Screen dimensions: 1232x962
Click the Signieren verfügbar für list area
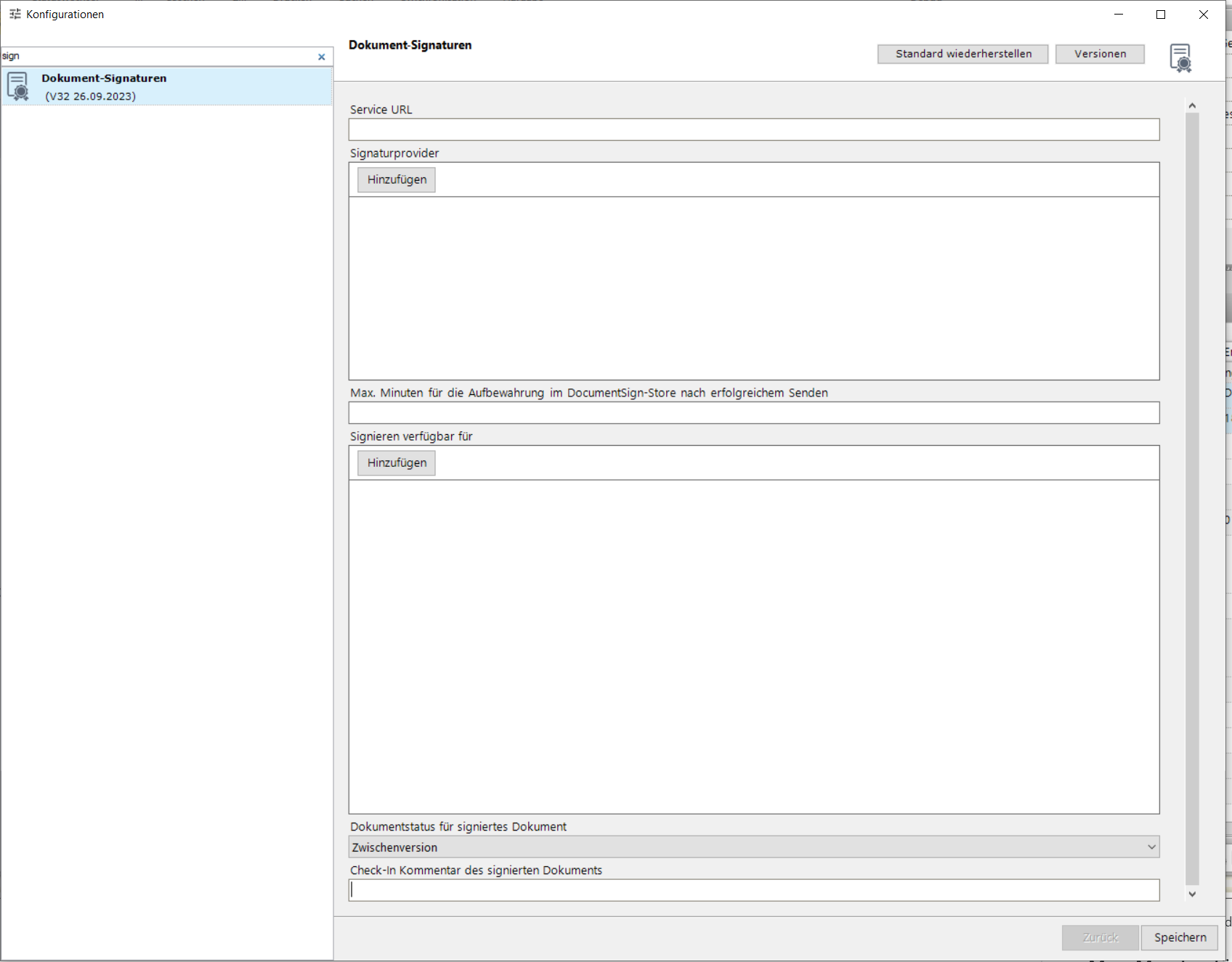754,646
